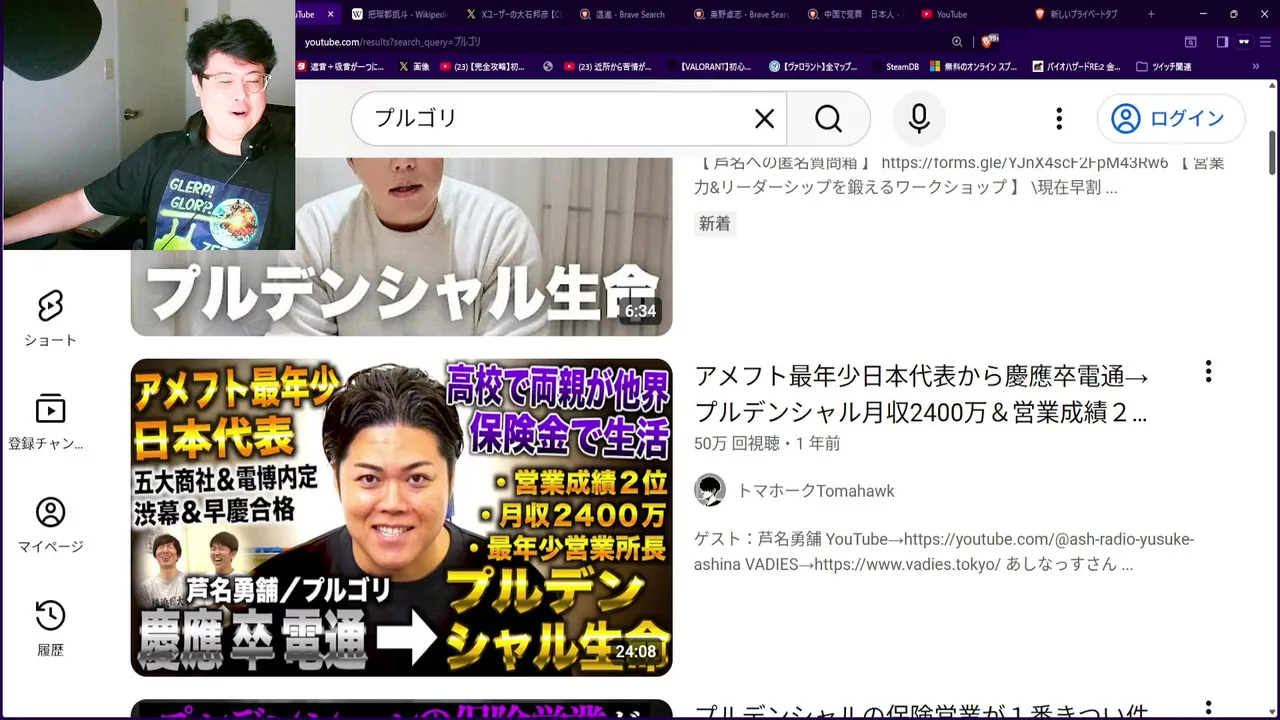Open more options for プルデンシャルの保険営業 video
The image size is (1280, 720).
[1208, 708]
